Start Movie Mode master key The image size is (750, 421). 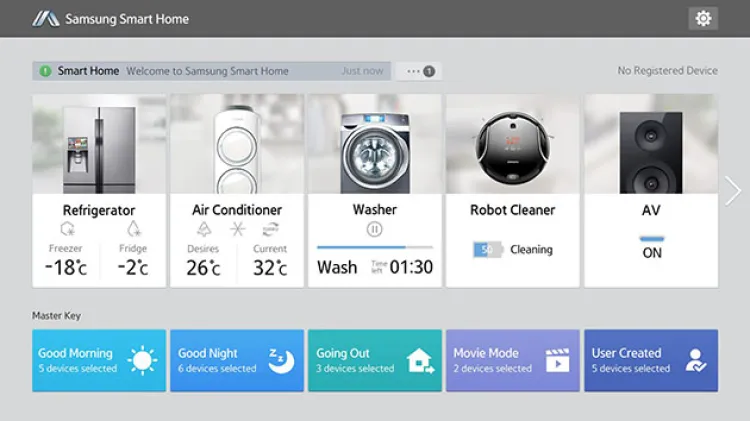(x=512, y=360)
